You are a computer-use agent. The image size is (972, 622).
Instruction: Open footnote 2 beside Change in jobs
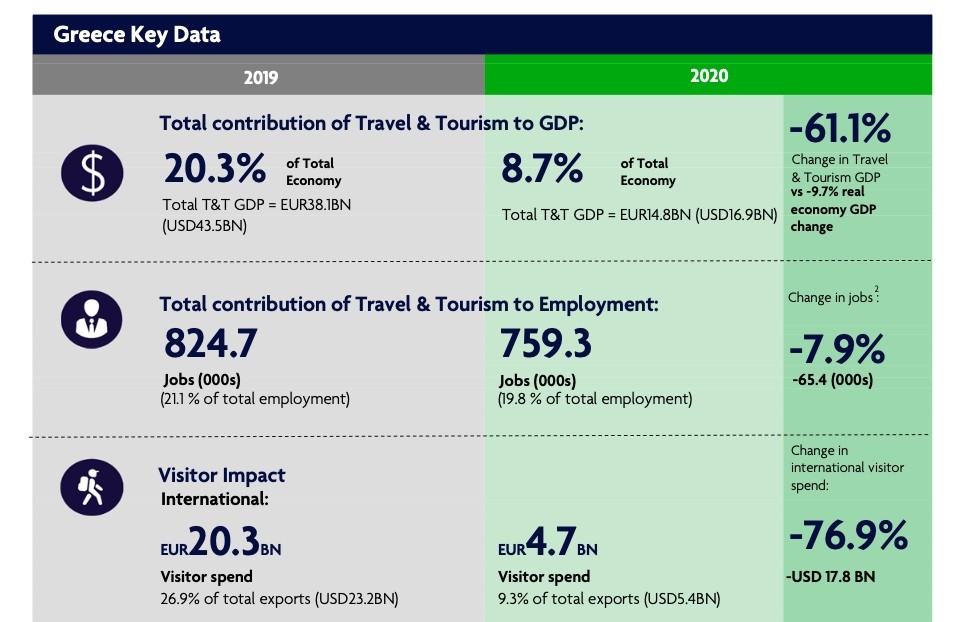point(876,290)
